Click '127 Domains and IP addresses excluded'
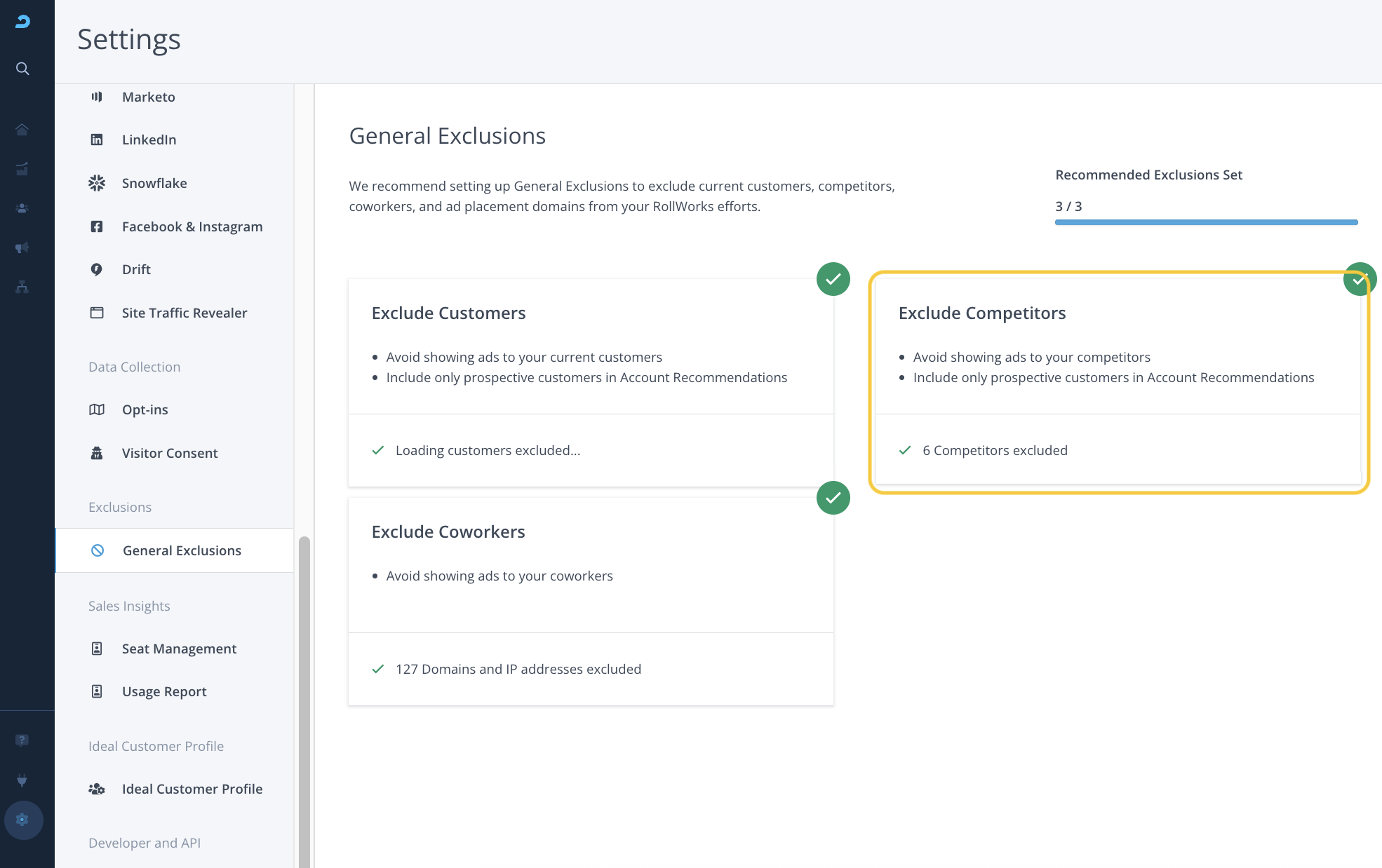Image resolution: width=1382 pixels, height=868 pixels. point(518,669)
